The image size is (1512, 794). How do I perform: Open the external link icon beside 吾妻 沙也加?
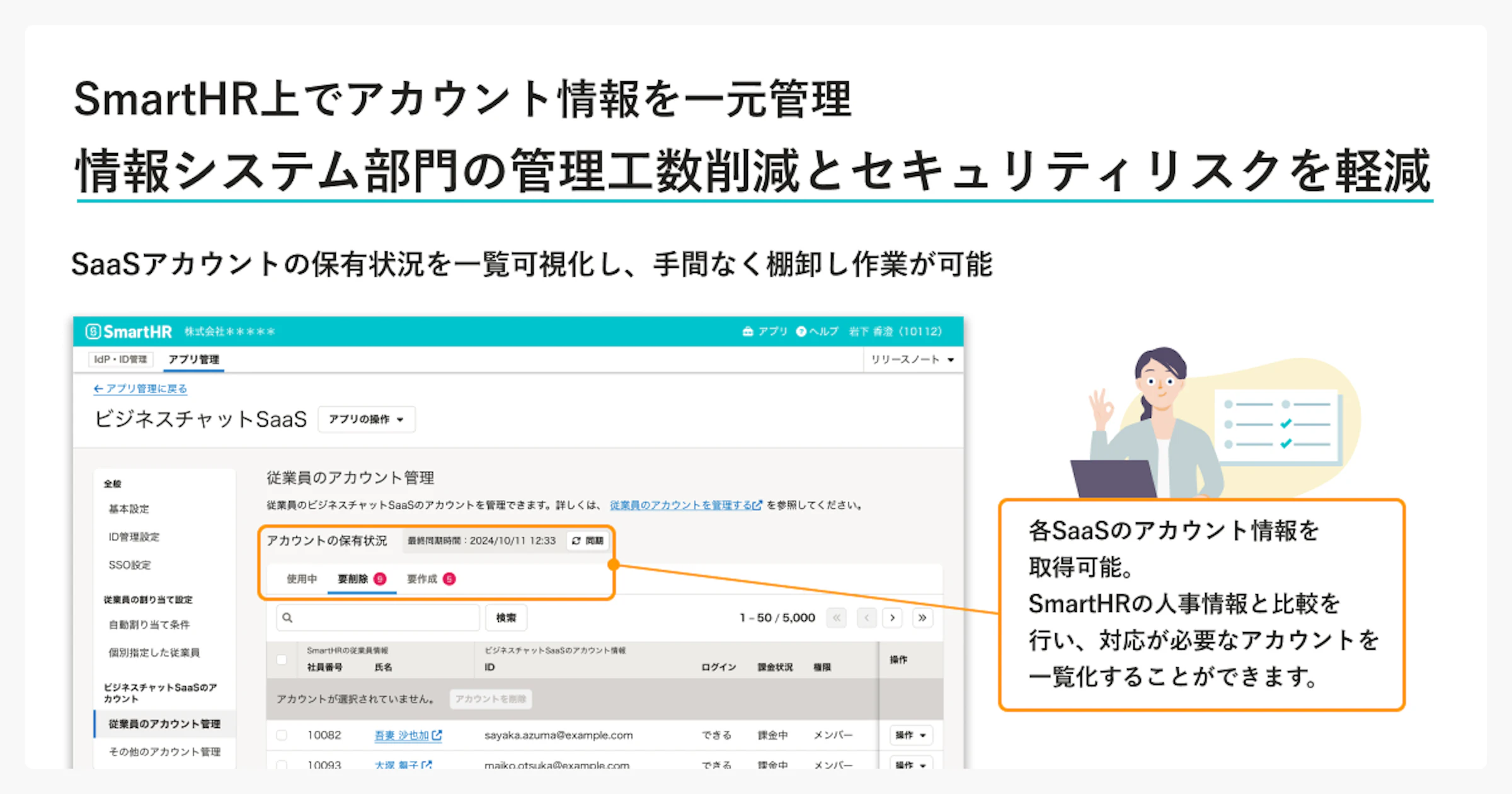click(438, 735)
